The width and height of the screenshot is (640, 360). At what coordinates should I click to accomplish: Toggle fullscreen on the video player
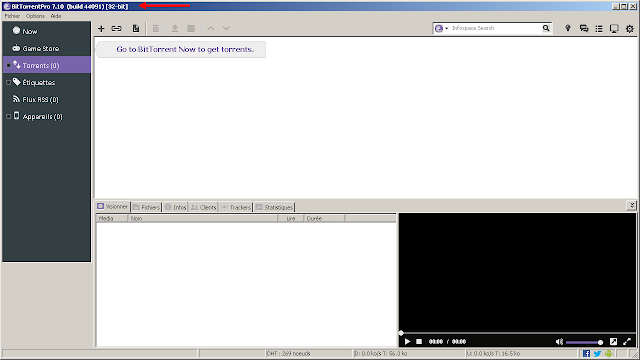[x=627, y=342]
